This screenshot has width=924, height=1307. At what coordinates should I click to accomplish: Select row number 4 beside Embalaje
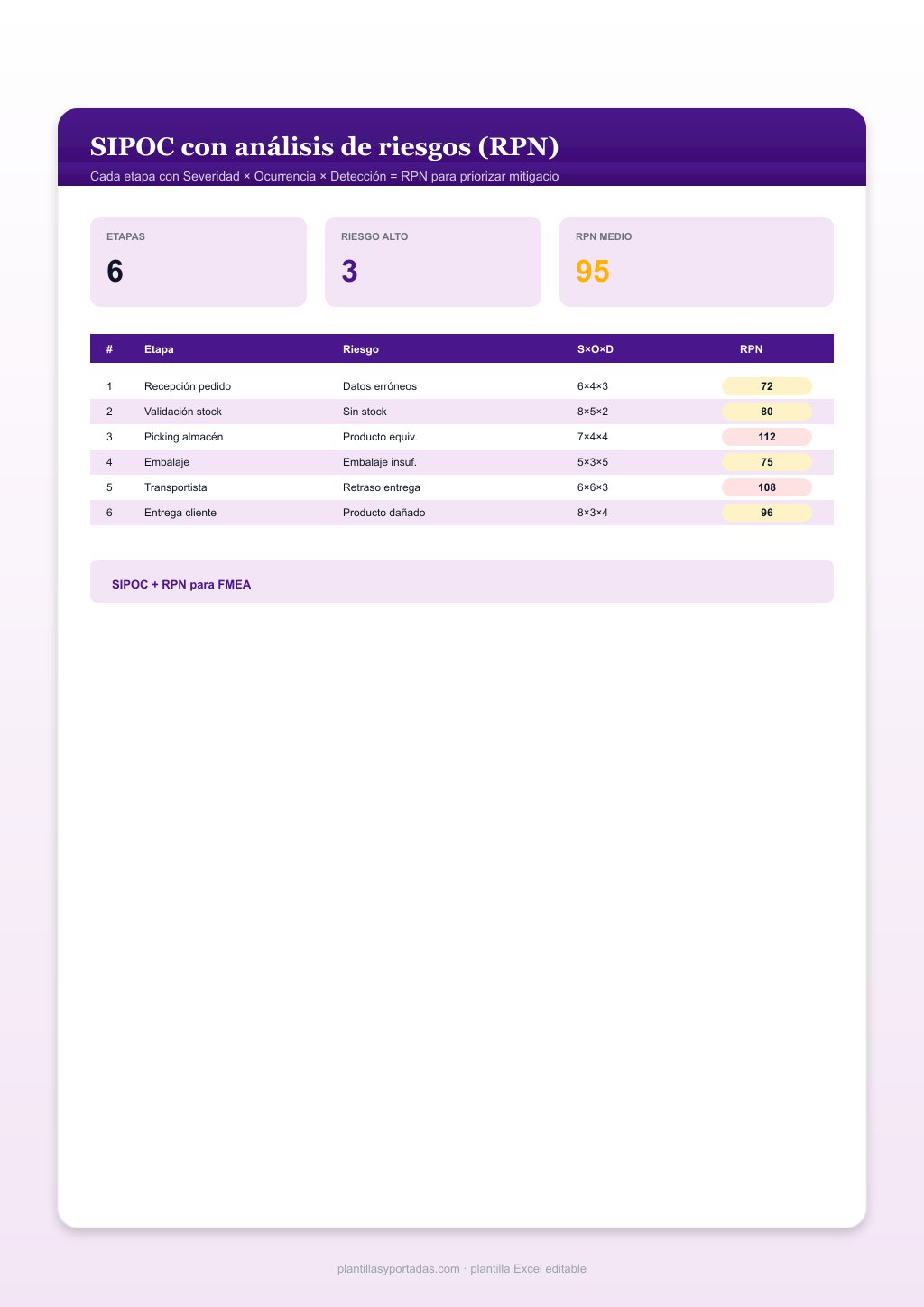pyautogui.click(x=109, y=462)
